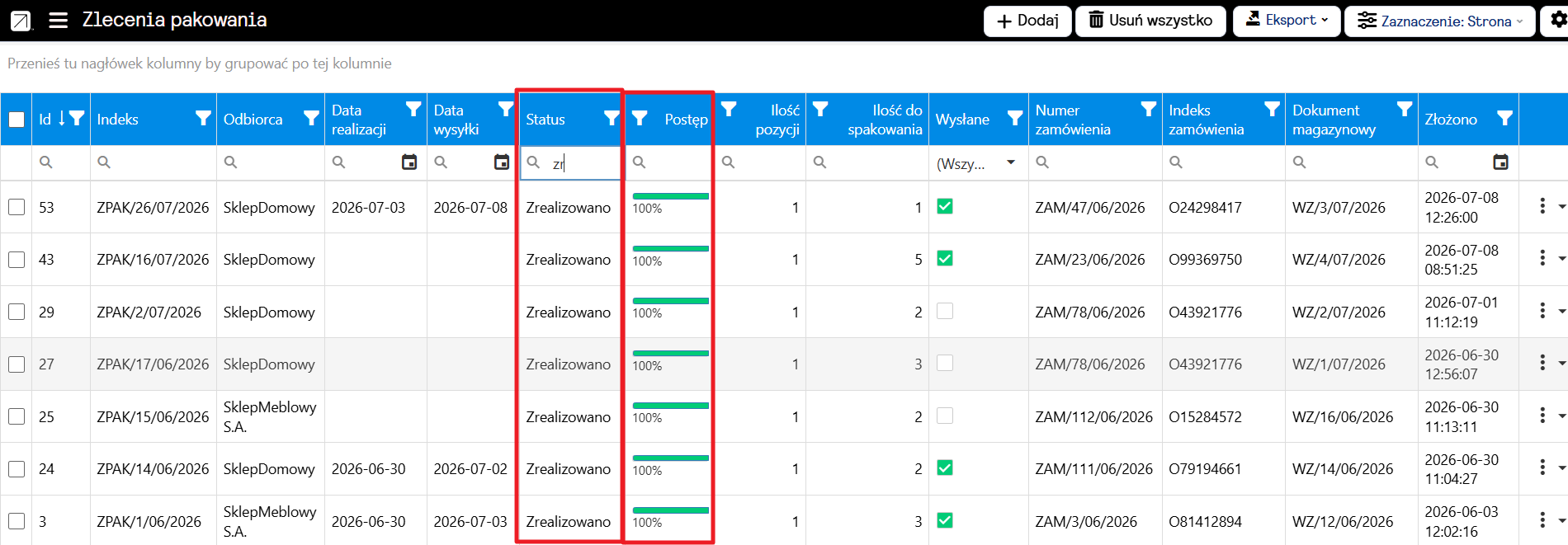The height and width of the screenshot is (545, 1568).
Task: Expand row dropdown arrow for Id 25
Action: [x=1561, y=416]
